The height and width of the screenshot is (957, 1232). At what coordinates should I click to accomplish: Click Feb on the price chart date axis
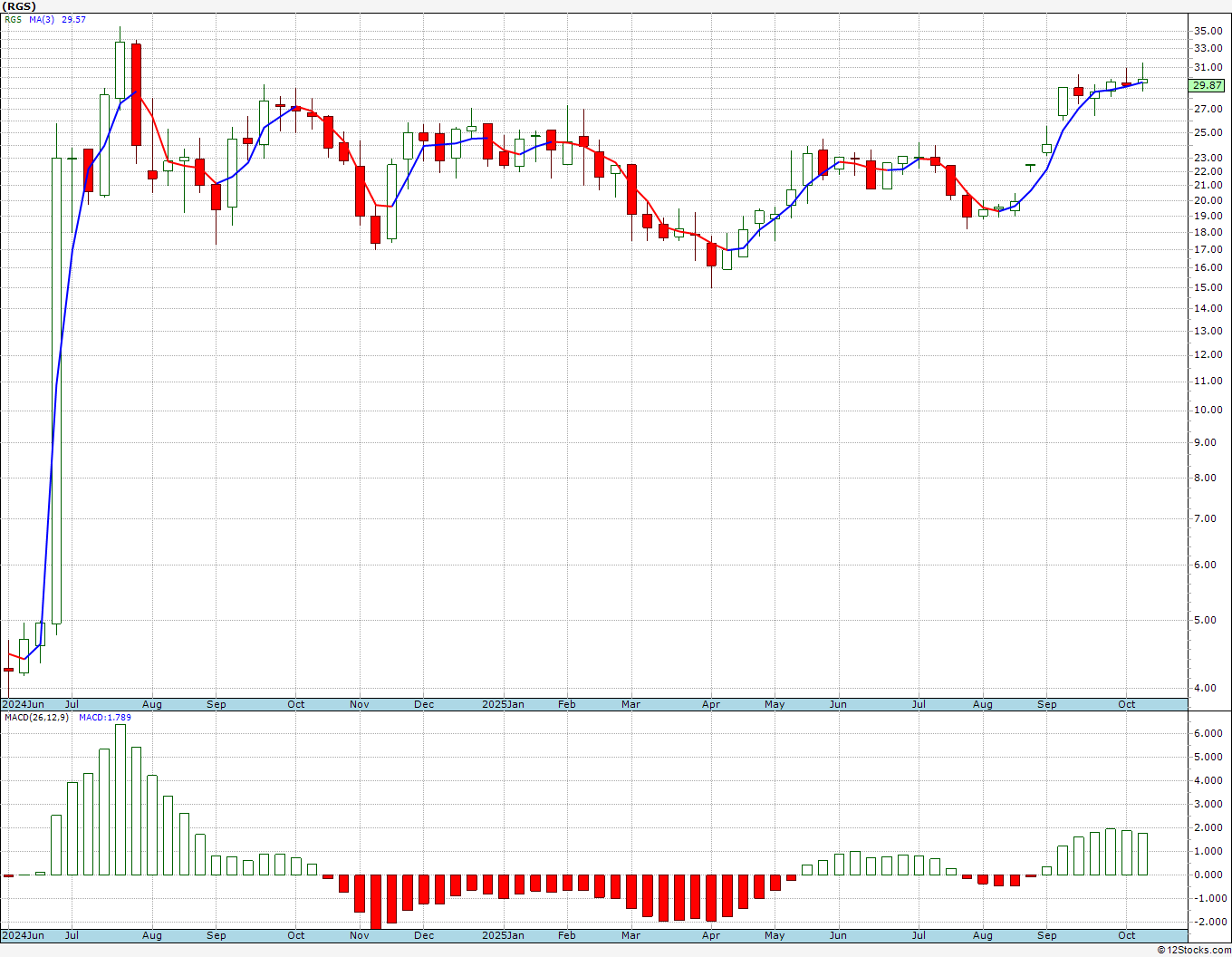(x=567, y=704)
